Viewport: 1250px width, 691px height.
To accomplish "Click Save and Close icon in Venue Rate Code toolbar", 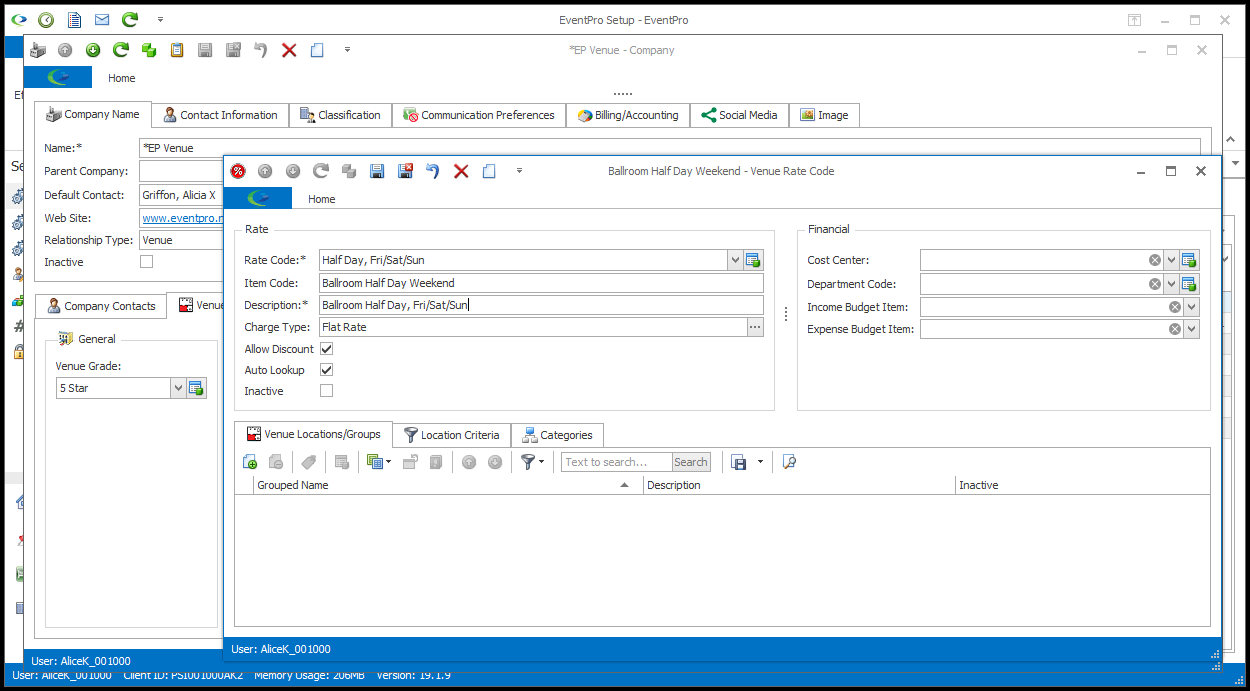I will (x=405, y=171).
